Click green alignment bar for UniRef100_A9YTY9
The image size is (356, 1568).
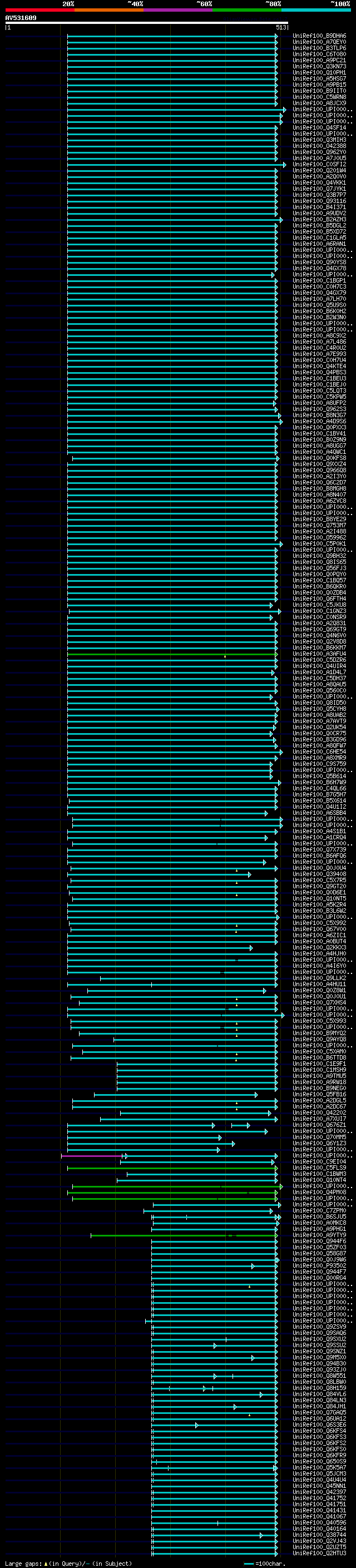point(184,1235)
